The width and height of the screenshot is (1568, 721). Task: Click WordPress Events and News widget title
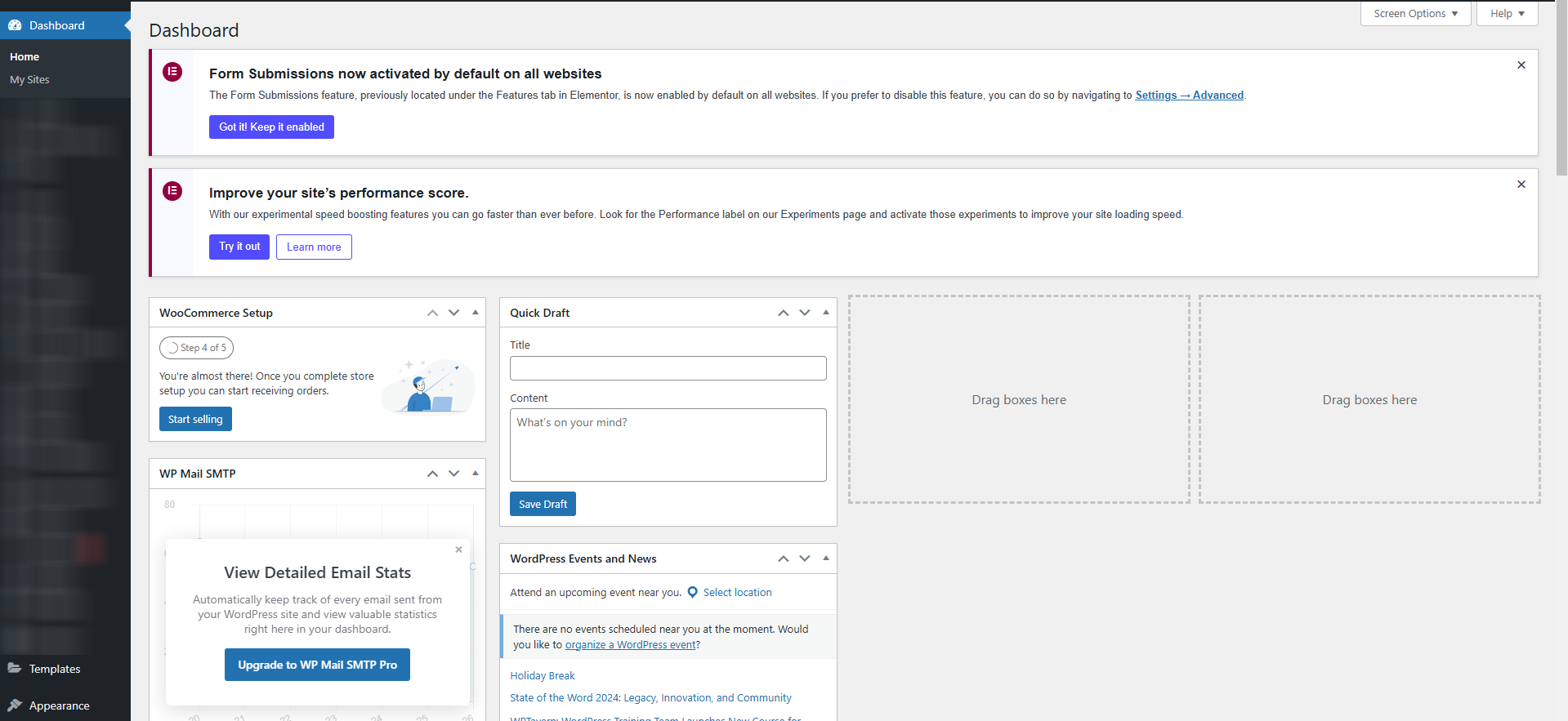pyautogui.click(x=583, y=559)
